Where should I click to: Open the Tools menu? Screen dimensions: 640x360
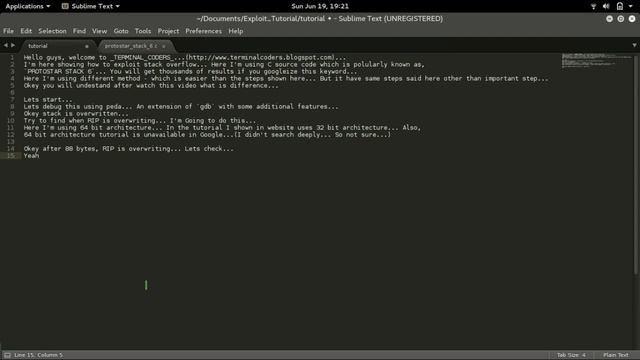coord(142,31)
